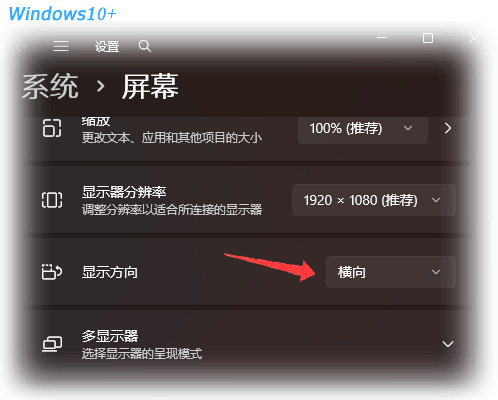
Task: Click the display orientation icon
Action: [52, 272]
